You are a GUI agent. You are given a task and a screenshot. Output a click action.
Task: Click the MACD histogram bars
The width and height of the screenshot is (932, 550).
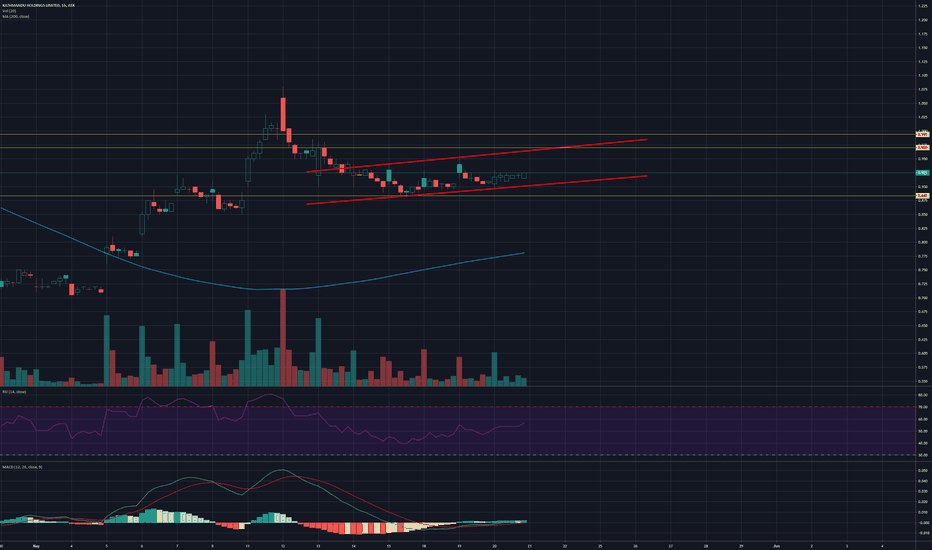(262, 521)
